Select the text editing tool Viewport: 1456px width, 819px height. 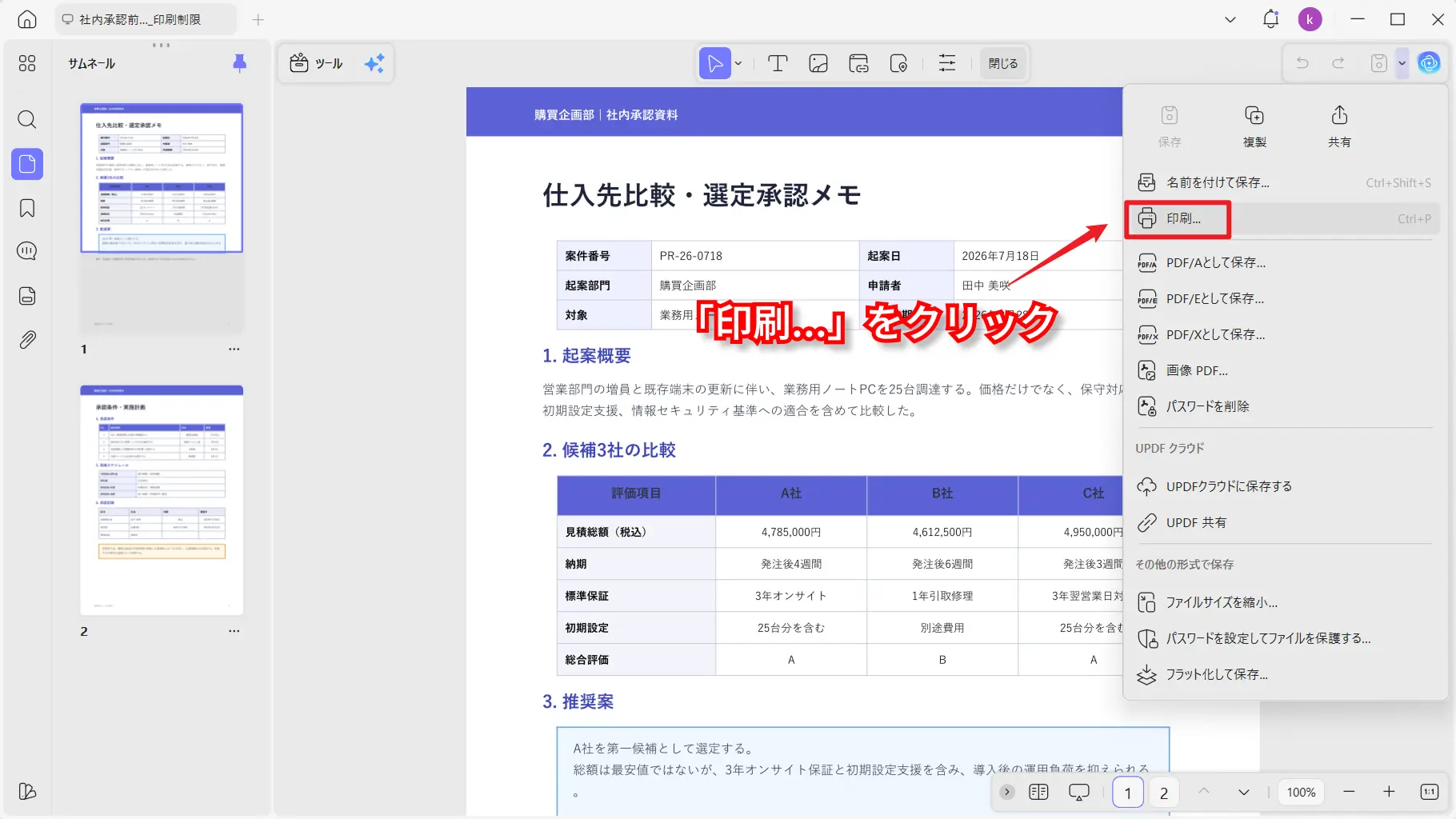pyautogui.click(x=778, y=63)
